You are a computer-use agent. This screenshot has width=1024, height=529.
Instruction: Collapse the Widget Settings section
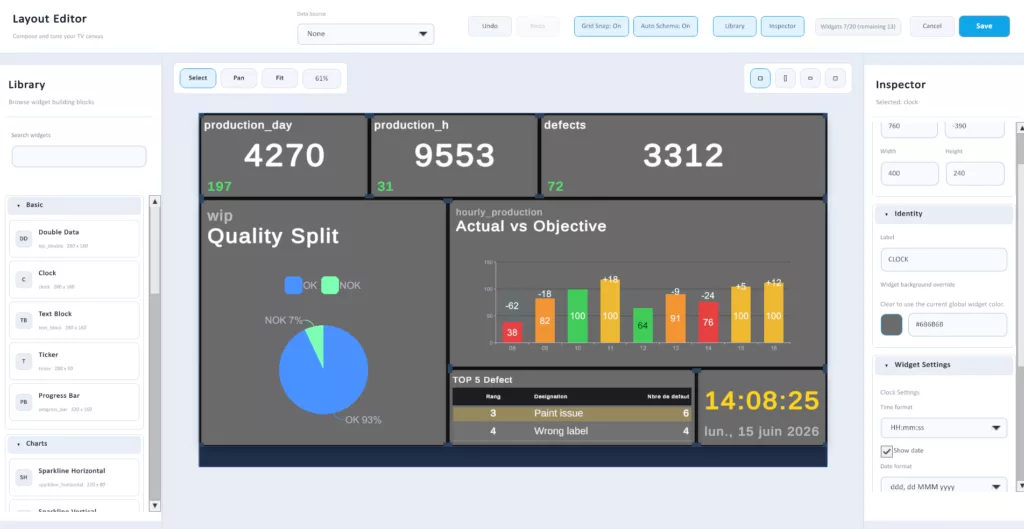click(944, 365)
